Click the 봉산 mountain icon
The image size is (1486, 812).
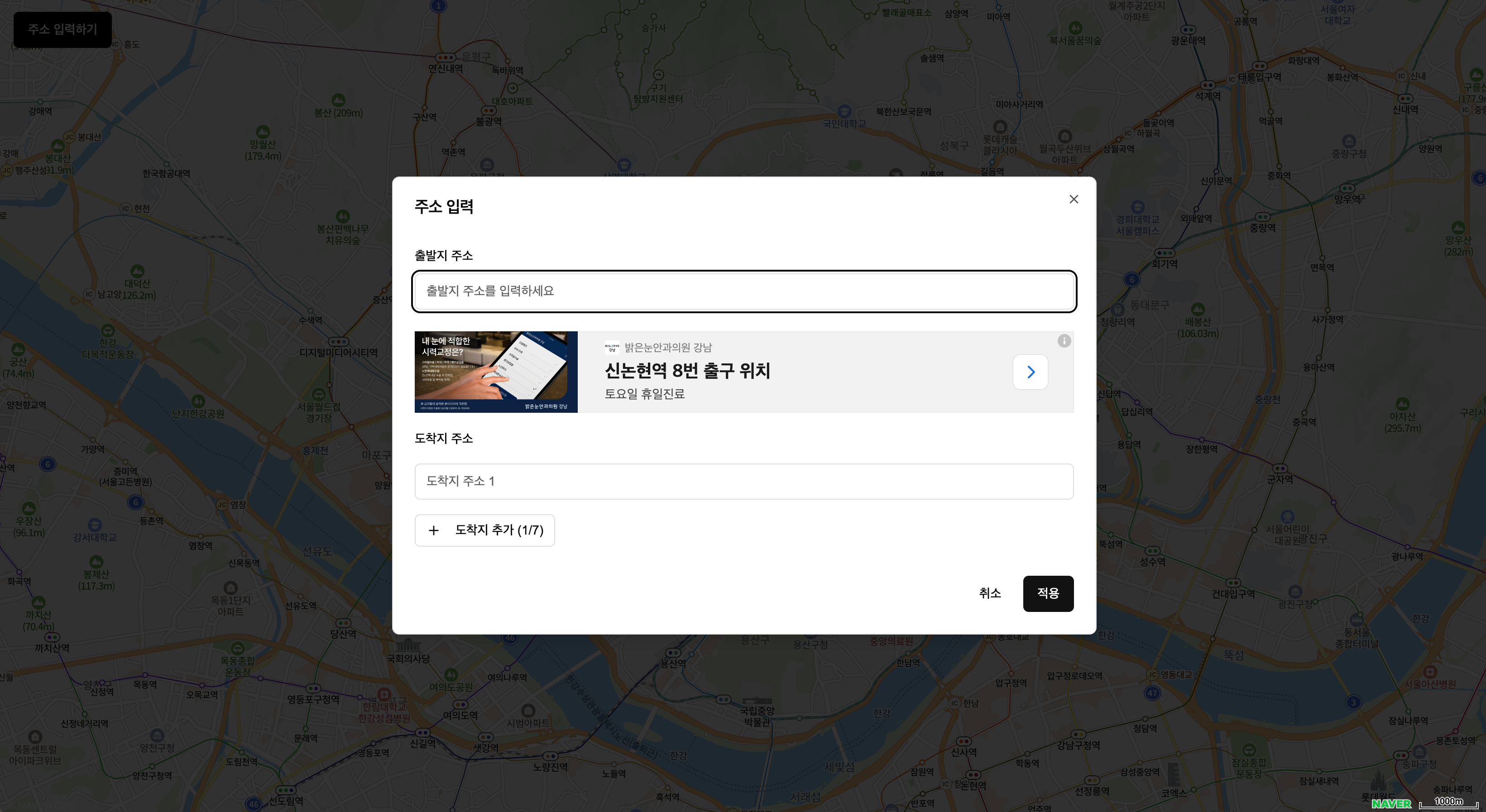(x=338, y=100)
